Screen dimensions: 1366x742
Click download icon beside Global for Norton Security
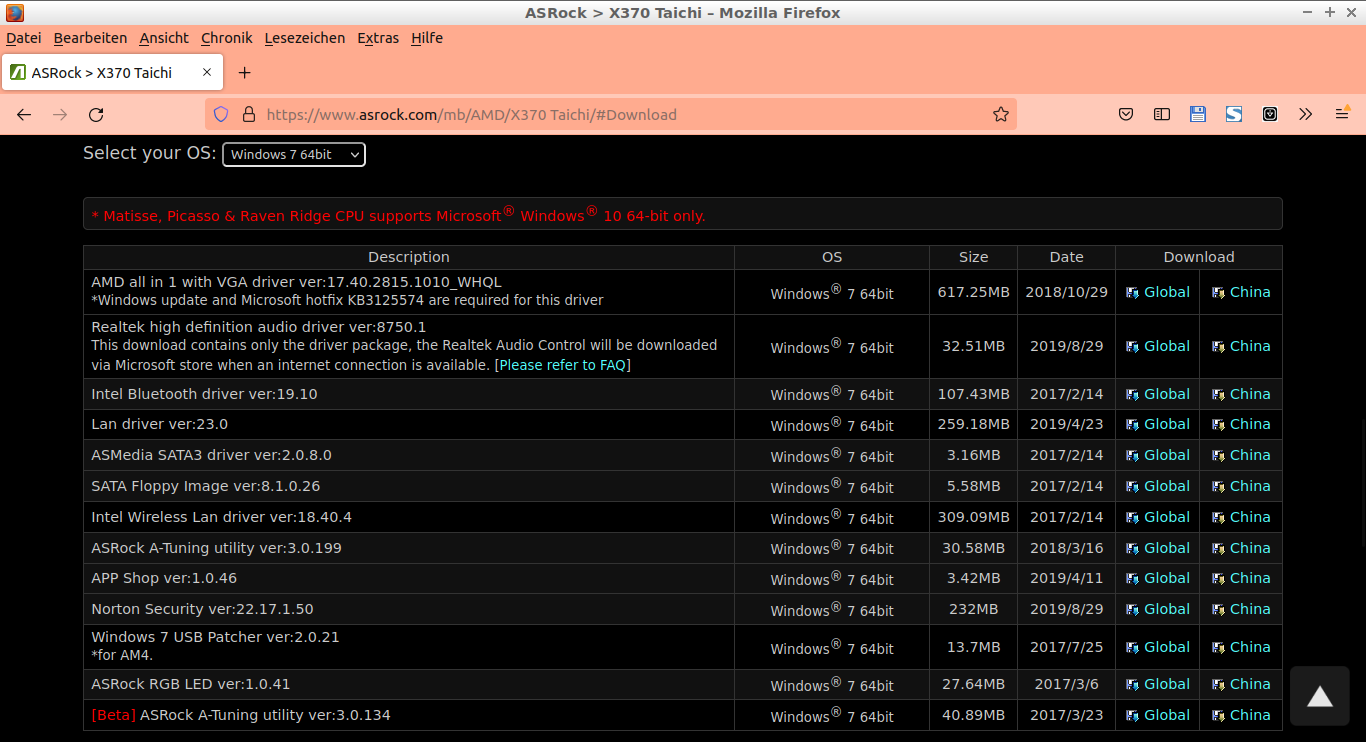pyautogui.click(x=1132, y=610)
